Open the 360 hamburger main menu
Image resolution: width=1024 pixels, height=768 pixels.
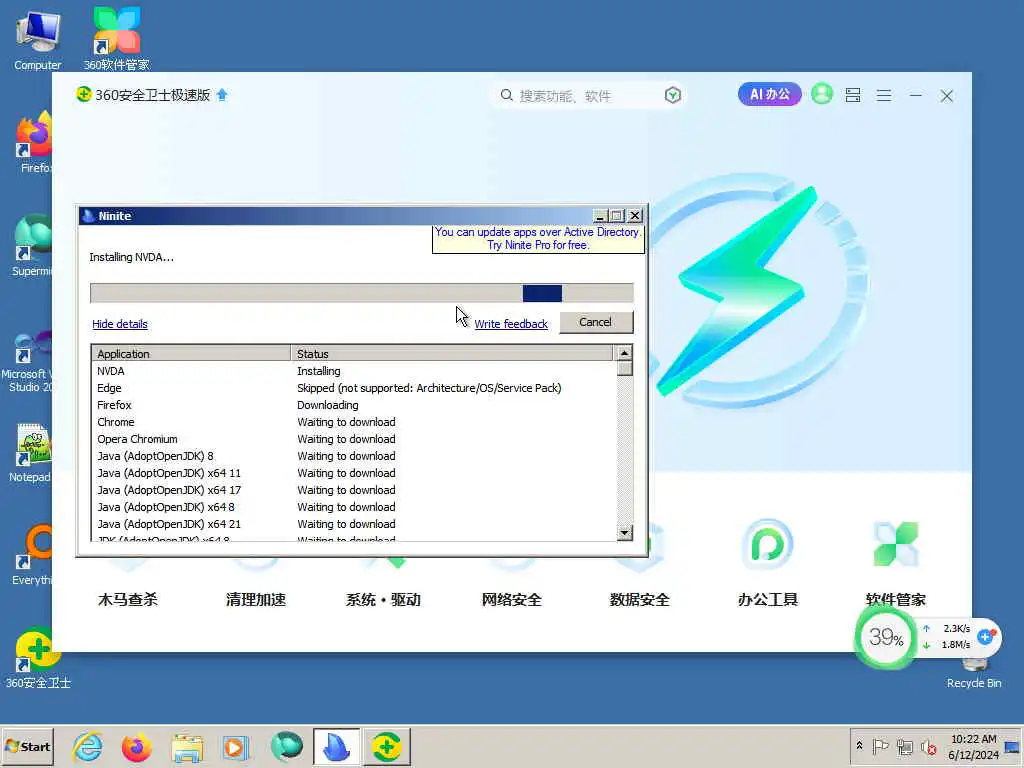(884, 96)
